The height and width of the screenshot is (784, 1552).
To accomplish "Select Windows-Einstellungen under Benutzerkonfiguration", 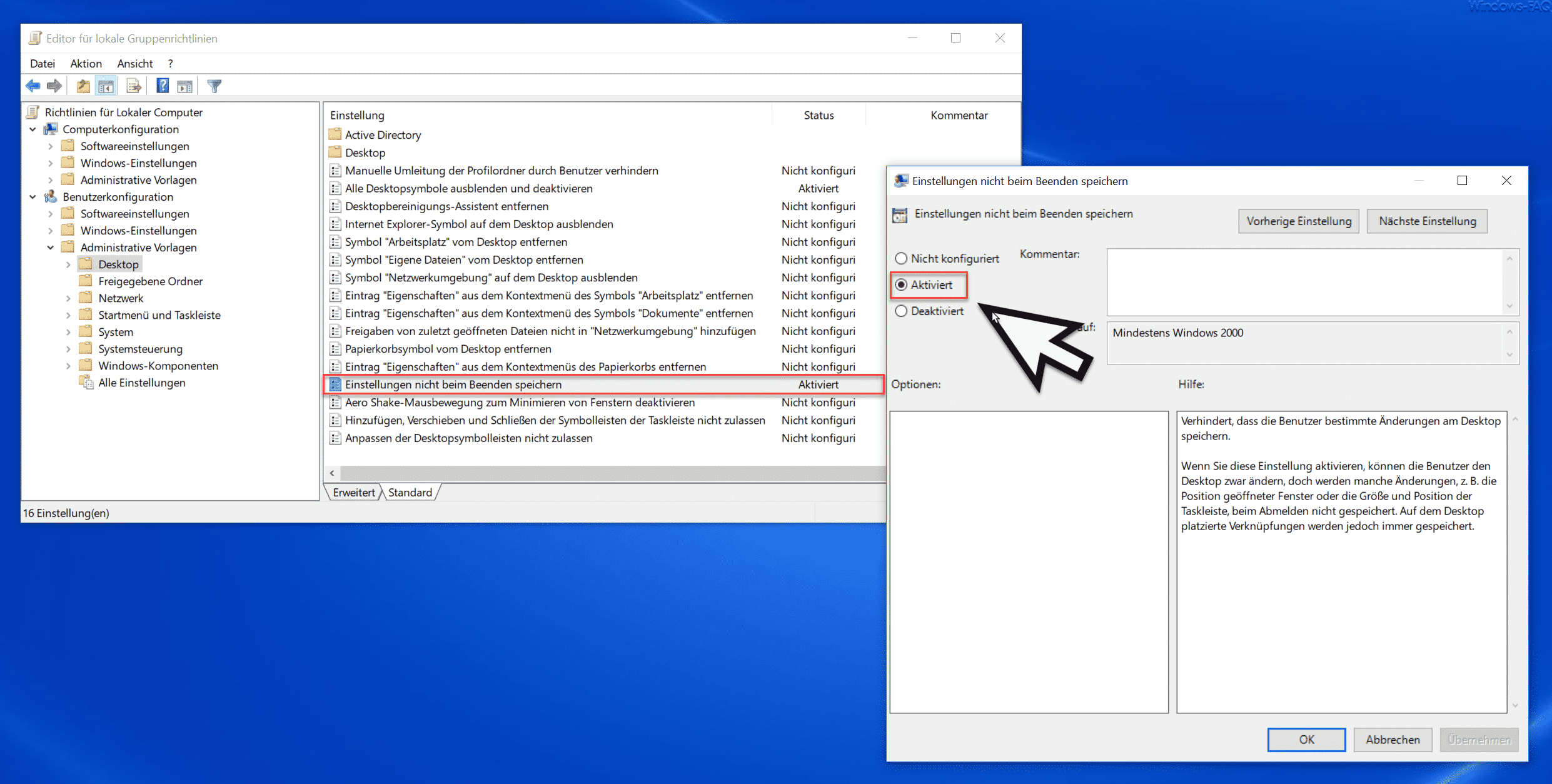I will coord(139,231).
